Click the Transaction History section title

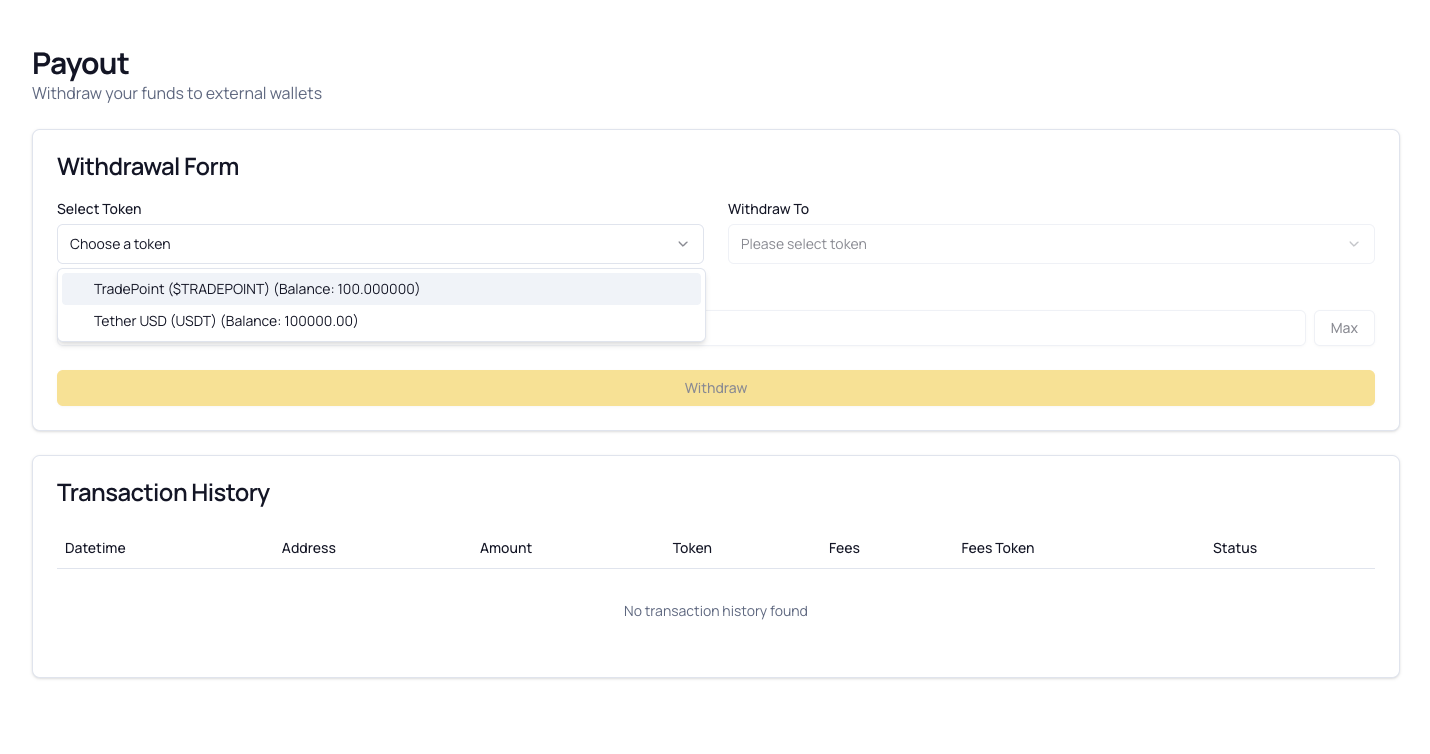163,492
